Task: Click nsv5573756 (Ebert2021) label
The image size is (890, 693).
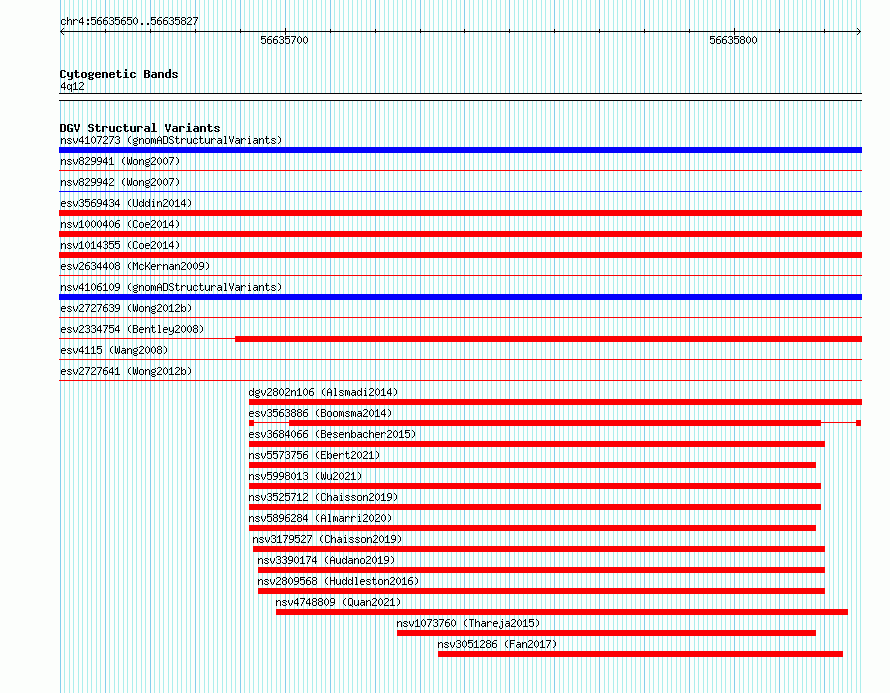Action: pyautogui.click(x=314, y=455)
